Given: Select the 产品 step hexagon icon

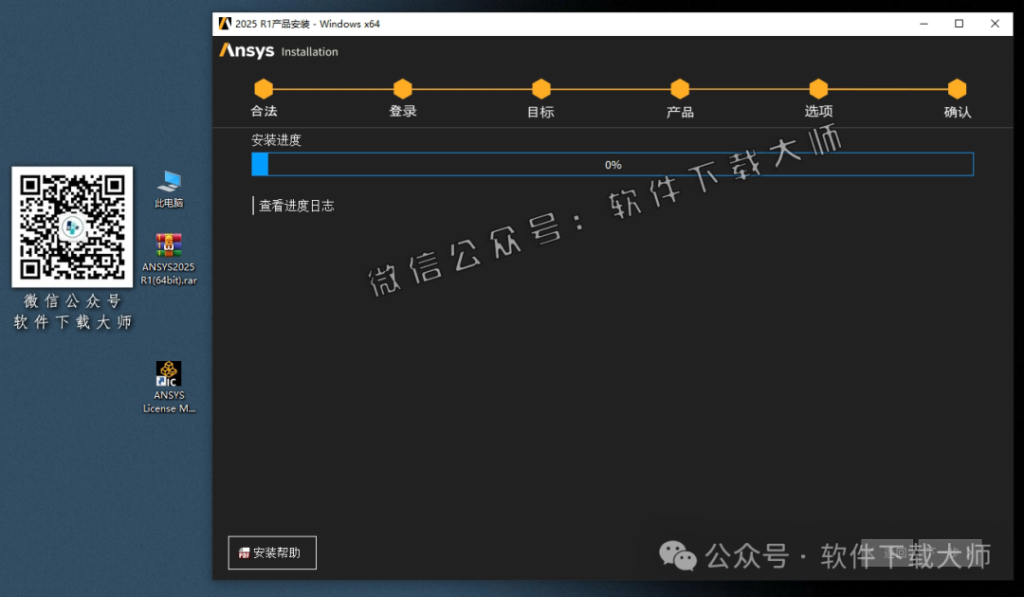Looking at the screenshot, I should [x=679, y=88].
